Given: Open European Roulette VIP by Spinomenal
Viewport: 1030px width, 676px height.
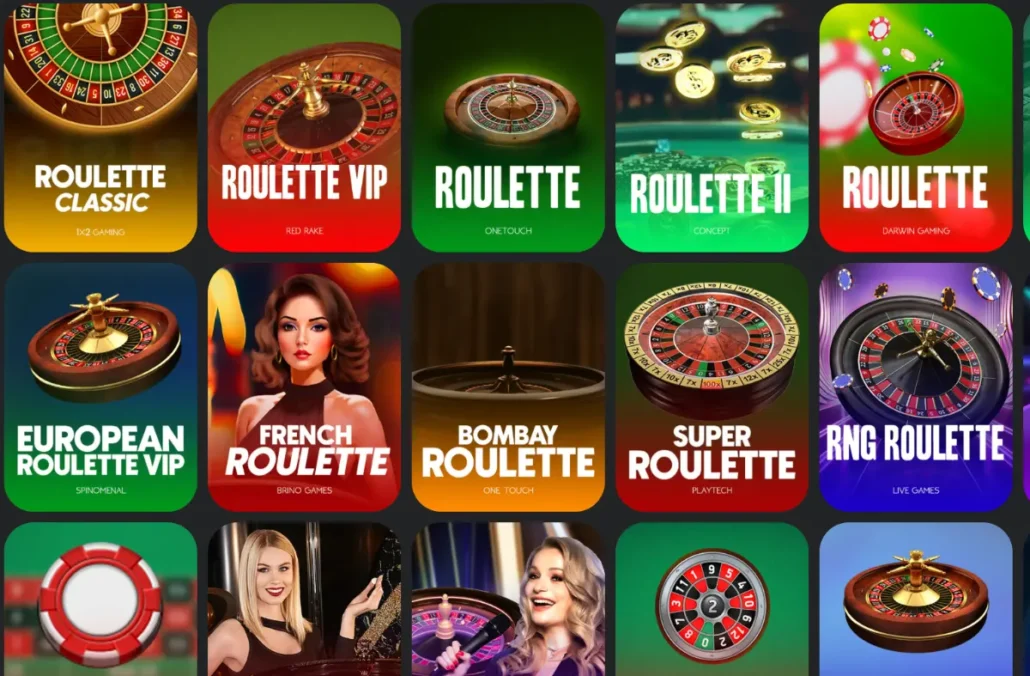Looking at the screenshot, I should [x=101, y=387].
